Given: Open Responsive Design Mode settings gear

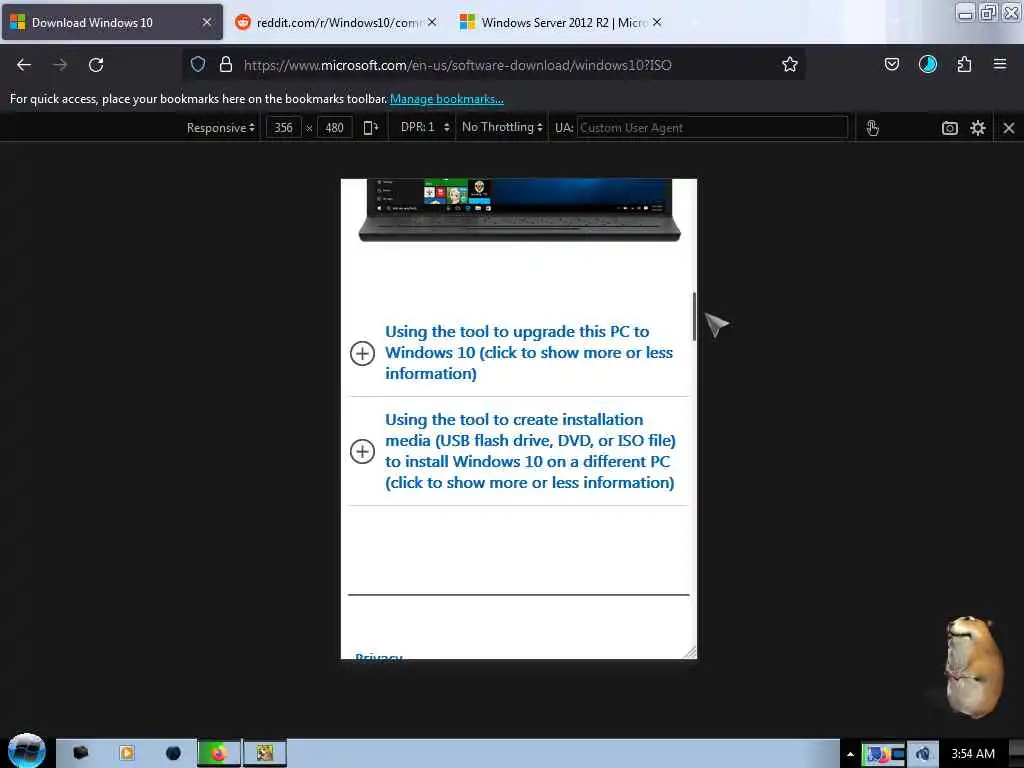Looking at the screenshot, I should [x=978, y=128].
